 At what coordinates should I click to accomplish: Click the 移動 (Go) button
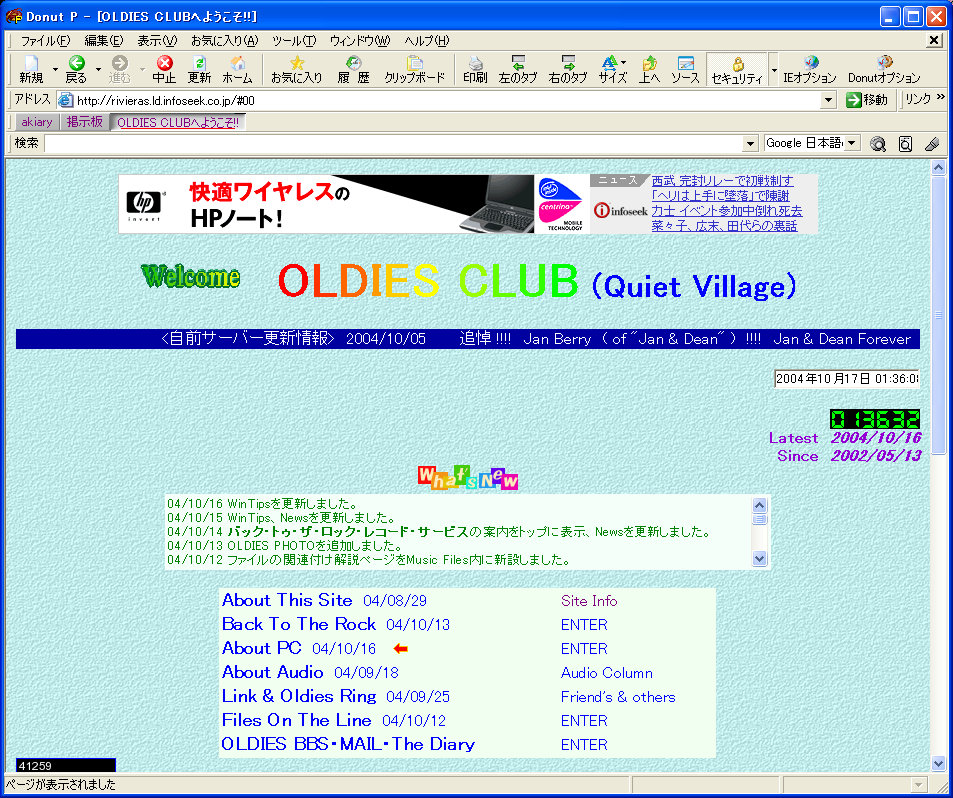click(x=867, y=100)
